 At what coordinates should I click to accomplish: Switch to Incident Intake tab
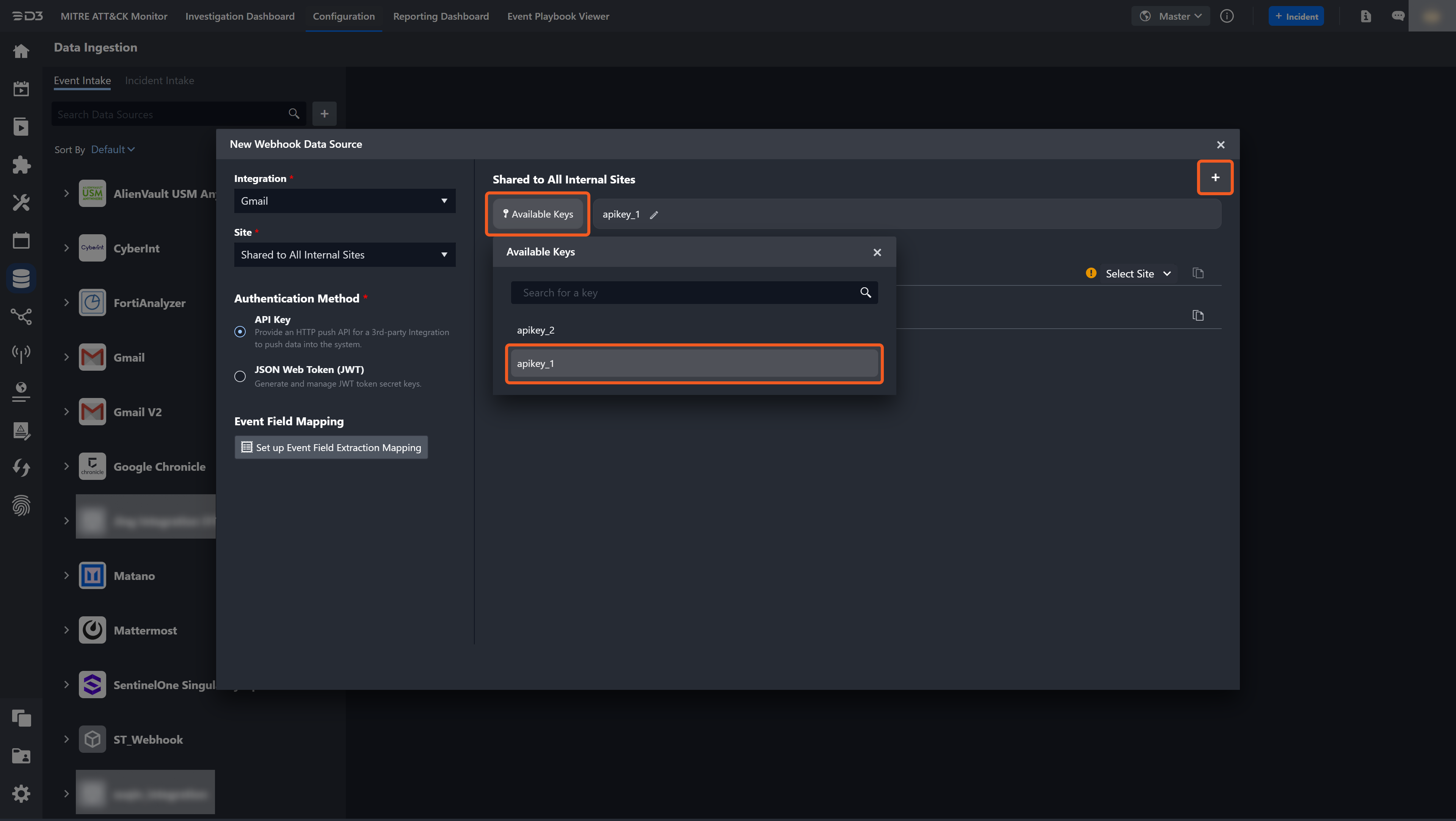[x=159, y=81]
